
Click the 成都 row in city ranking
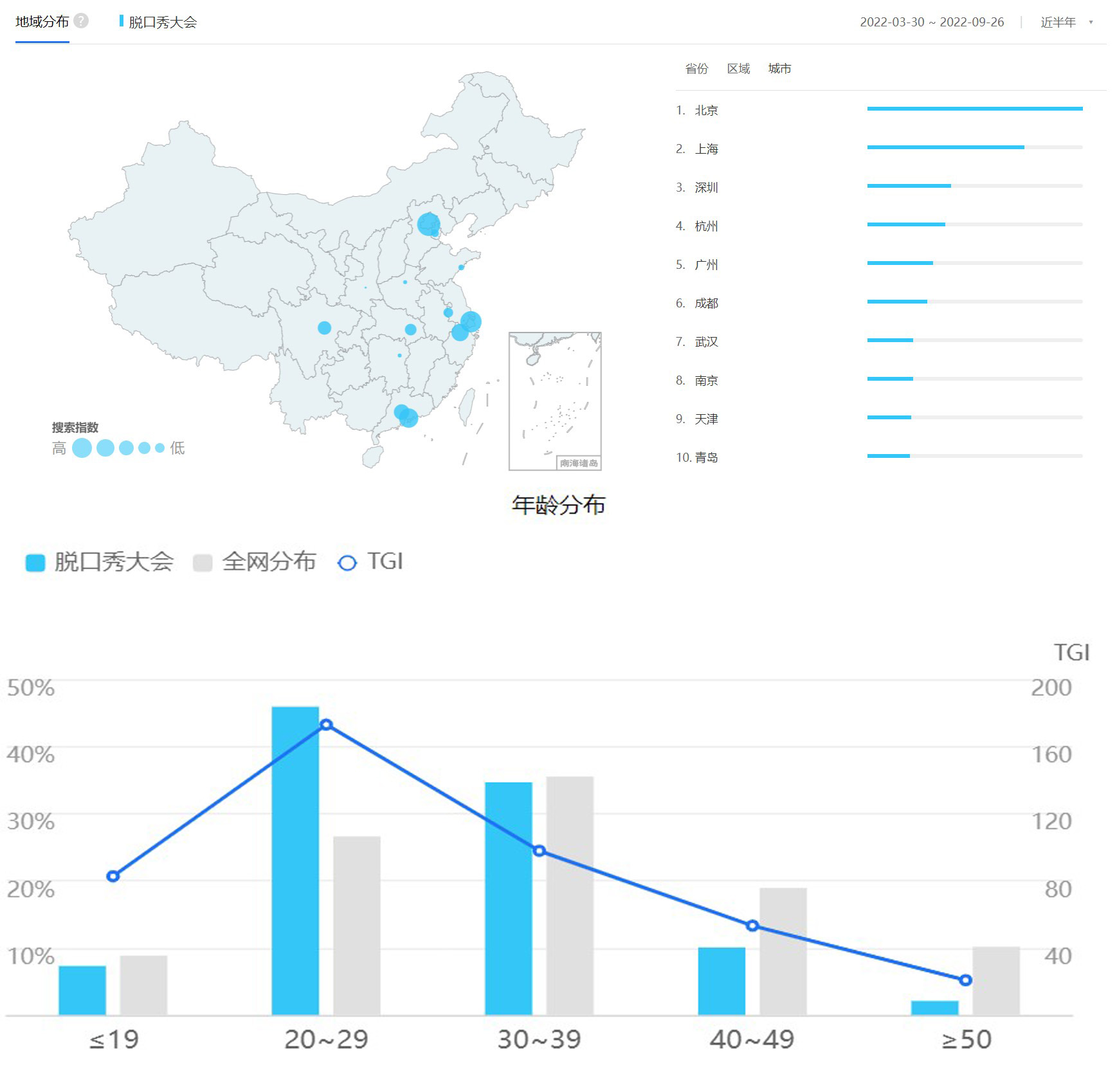pos(878,303)
